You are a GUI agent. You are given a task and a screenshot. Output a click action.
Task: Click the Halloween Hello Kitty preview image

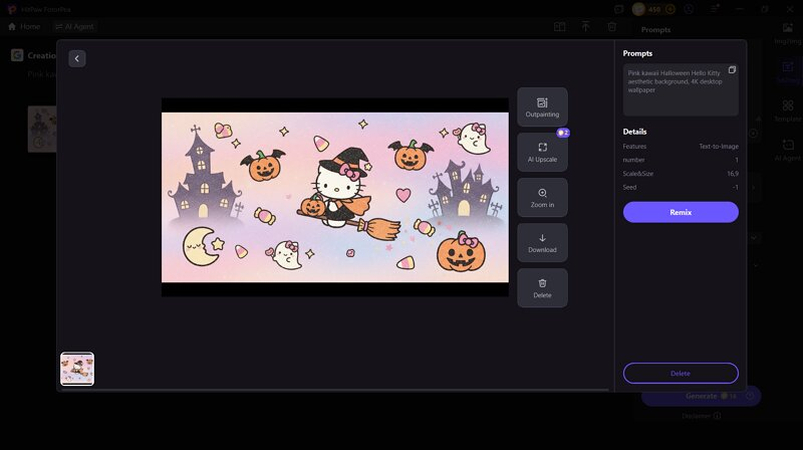pyautogui.click(x=335, y=197)
